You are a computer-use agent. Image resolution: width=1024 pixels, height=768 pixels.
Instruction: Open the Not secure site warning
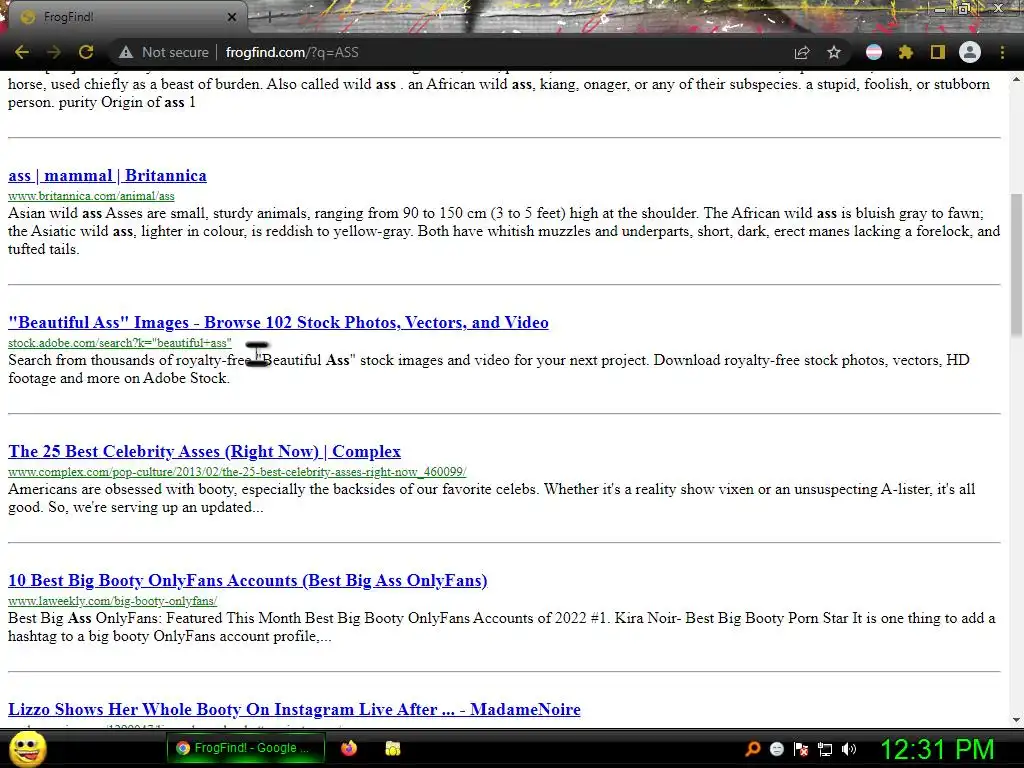tap(164, 52)
